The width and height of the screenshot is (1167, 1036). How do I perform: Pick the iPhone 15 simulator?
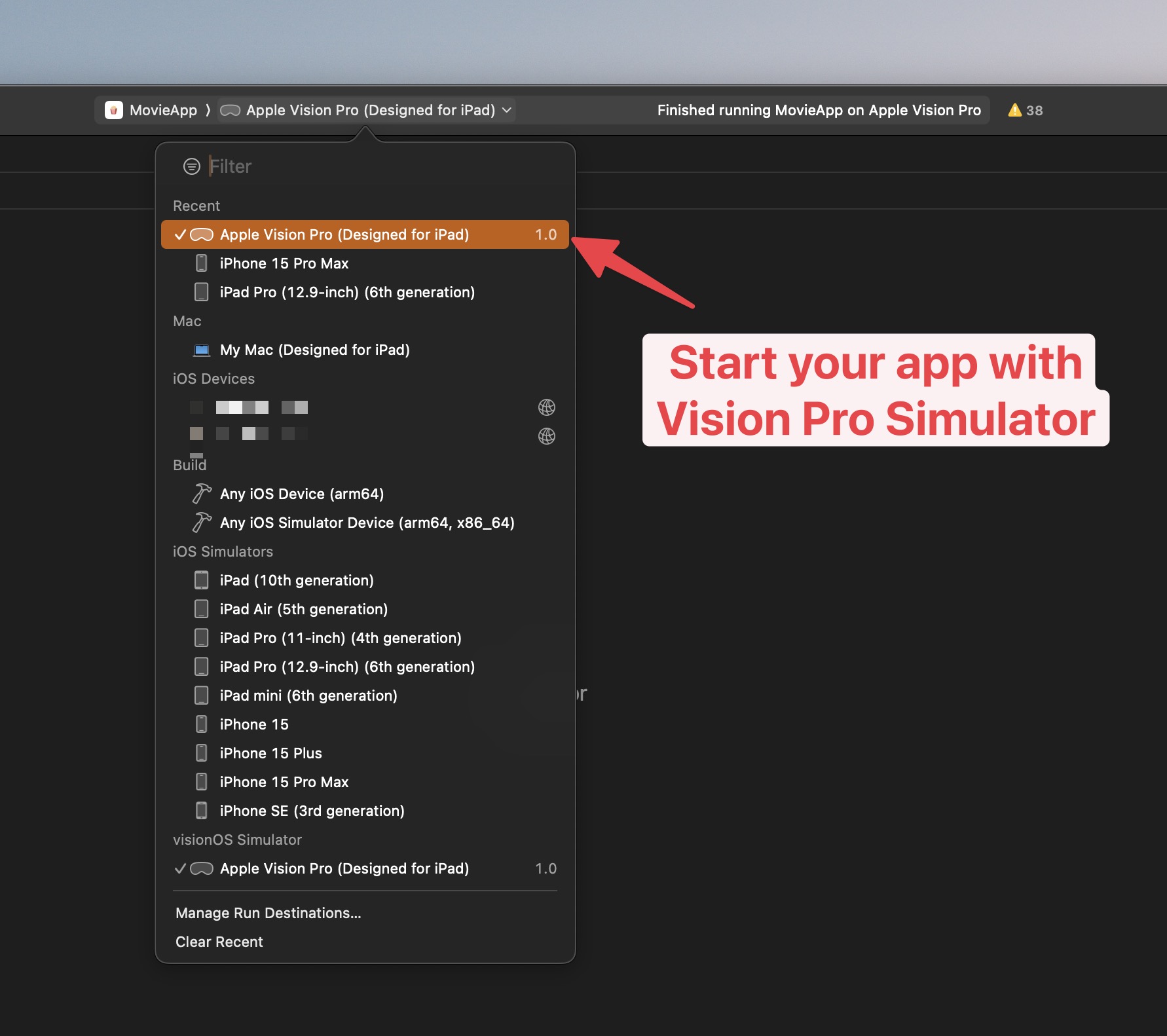coord(365,724)
